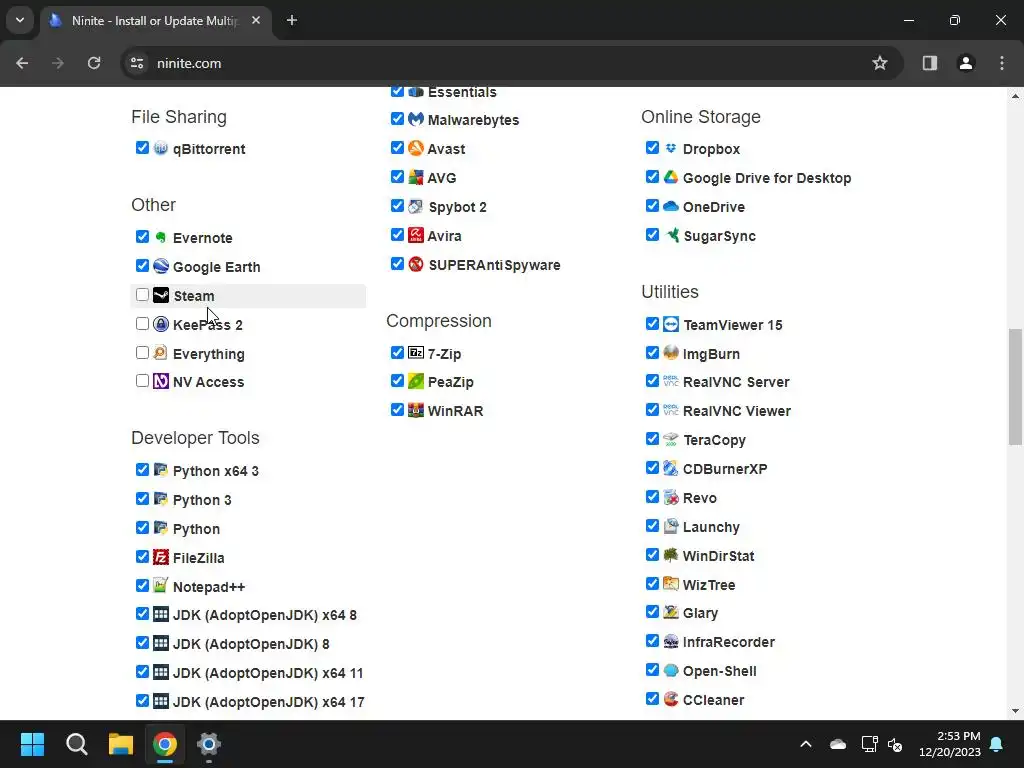Check the NV Access checkbox

[142, 381]
